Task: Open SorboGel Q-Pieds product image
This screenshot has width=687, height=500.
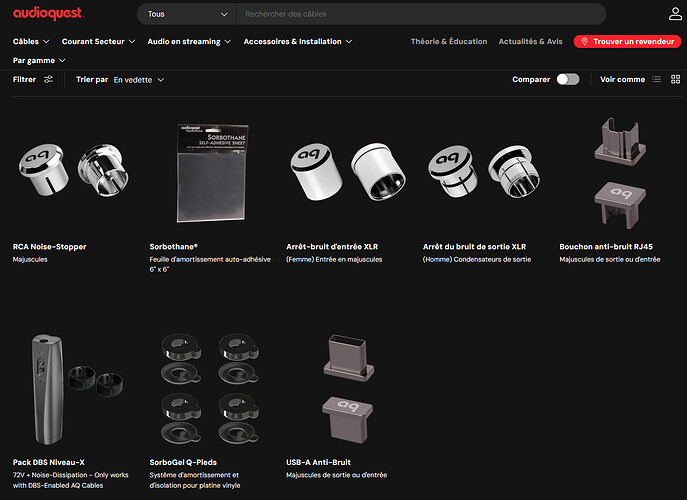Action: (x=210, y=388)
